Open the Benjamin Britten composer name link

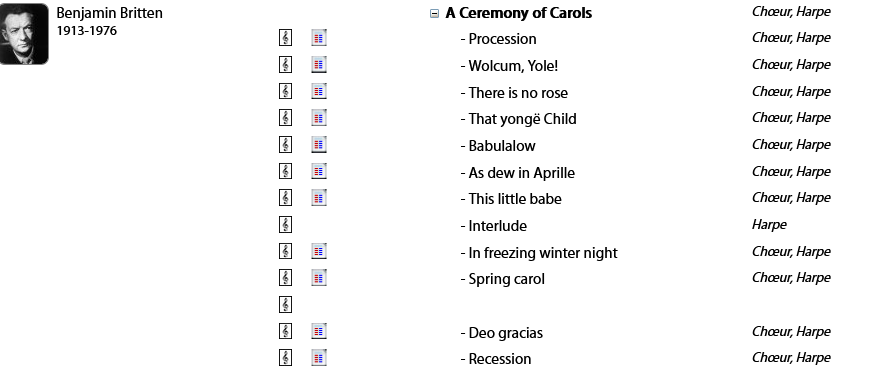point(109,13)
